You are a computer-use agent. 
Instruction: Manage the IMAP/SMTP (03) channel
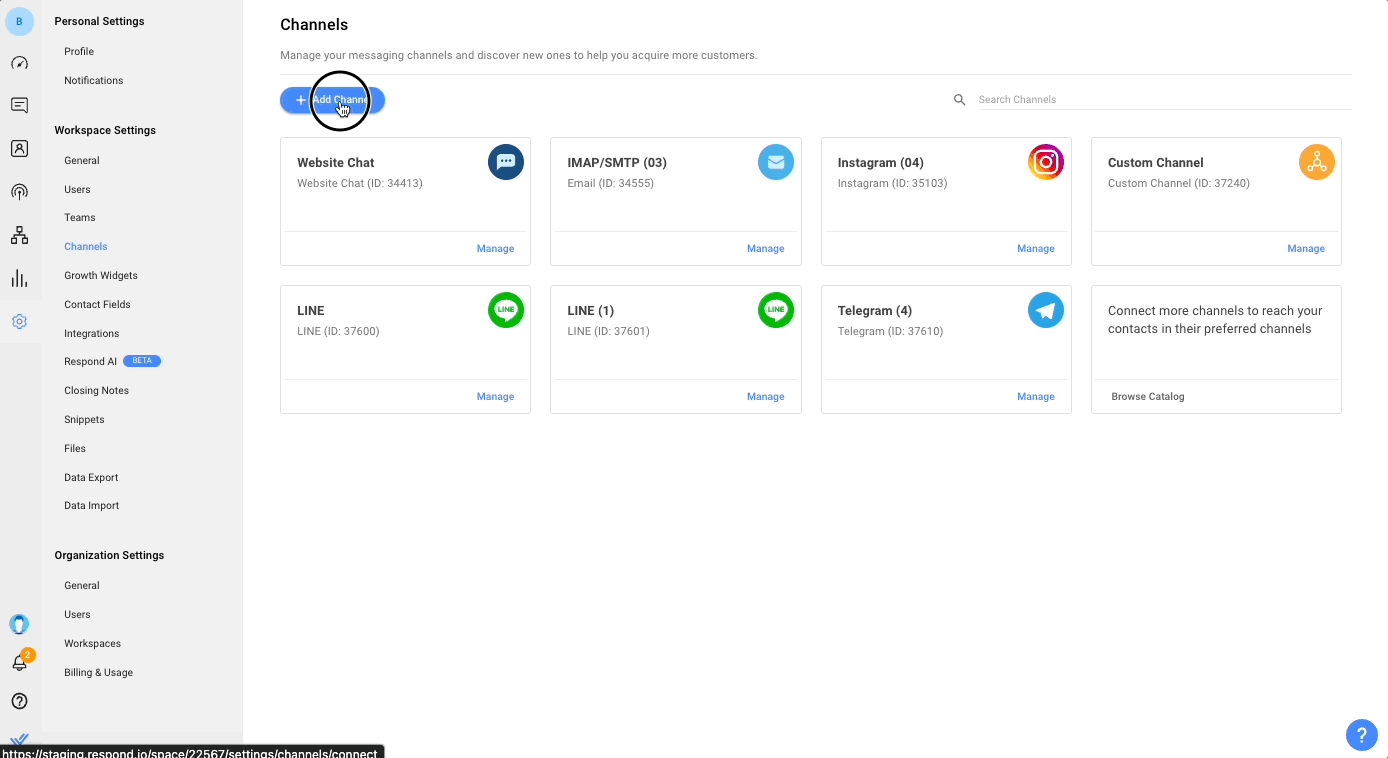click(765, 248)
